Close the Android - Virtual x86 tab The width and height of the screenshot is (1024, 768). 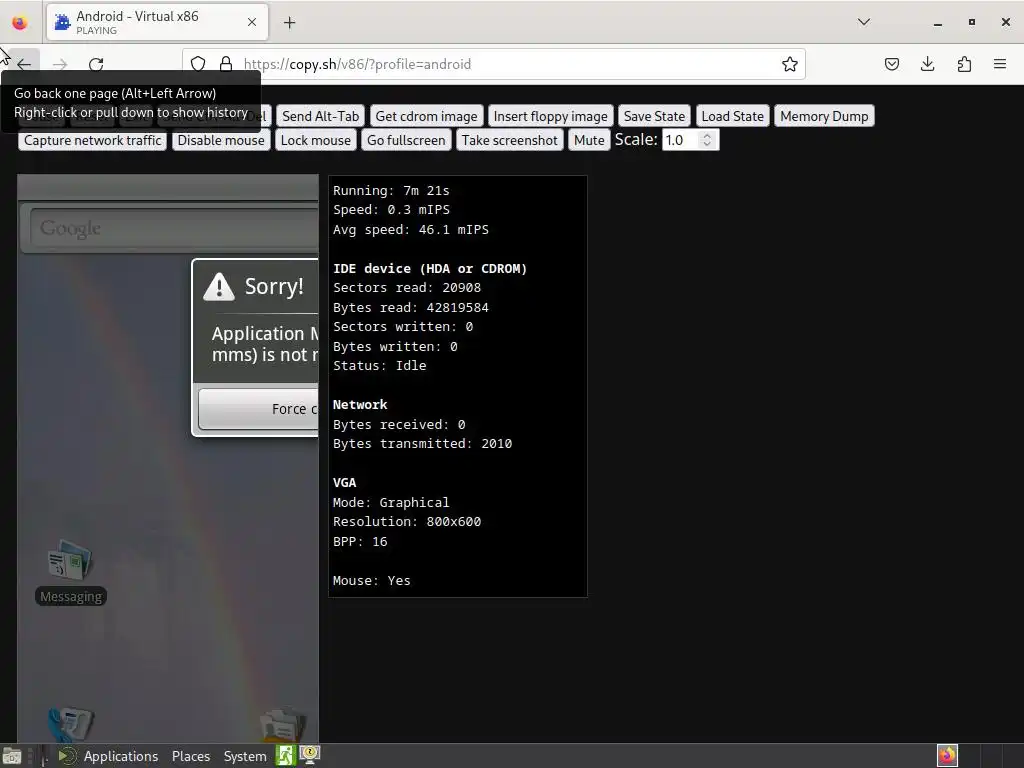252,22
